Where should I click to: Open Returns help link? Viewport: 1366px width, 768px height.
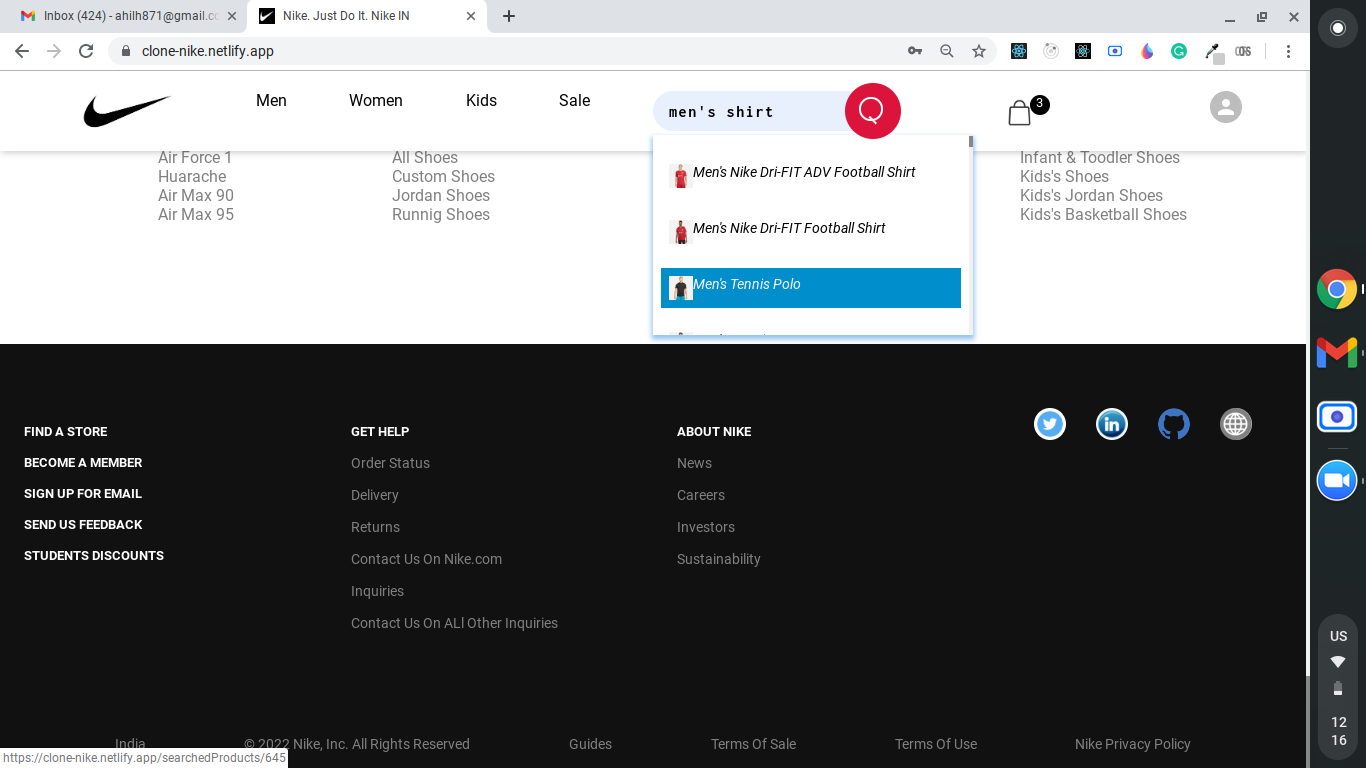pos(375,527)
